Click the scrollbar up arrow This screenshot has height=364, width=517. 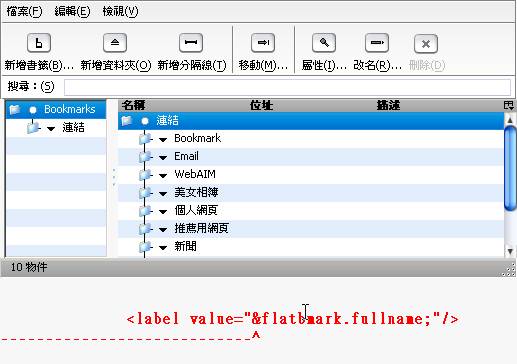pyautogui.click(x=510, y=119)
